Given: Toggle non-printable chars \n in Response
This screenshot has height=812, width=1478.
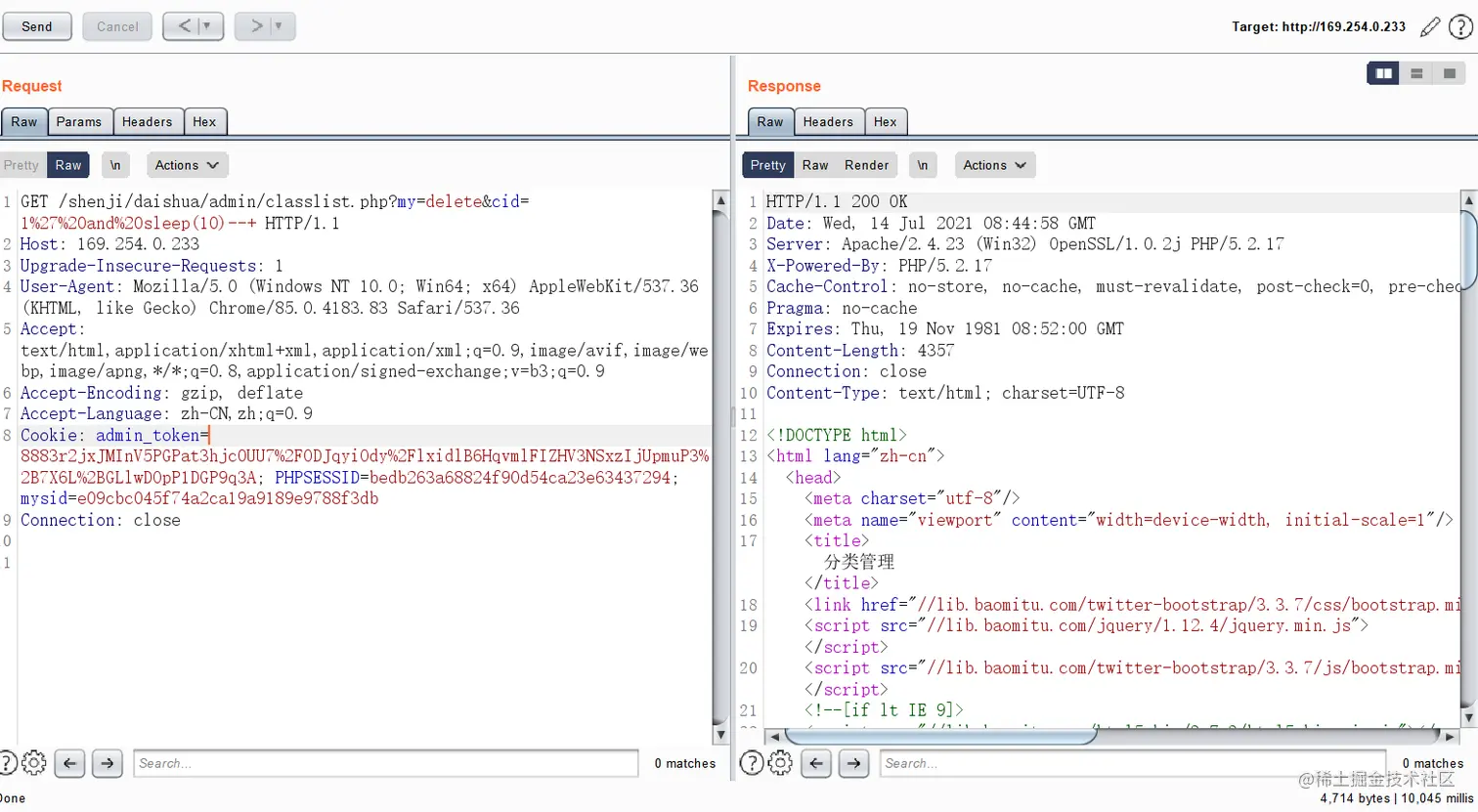Looking at the screenshot, I should 923,165.
